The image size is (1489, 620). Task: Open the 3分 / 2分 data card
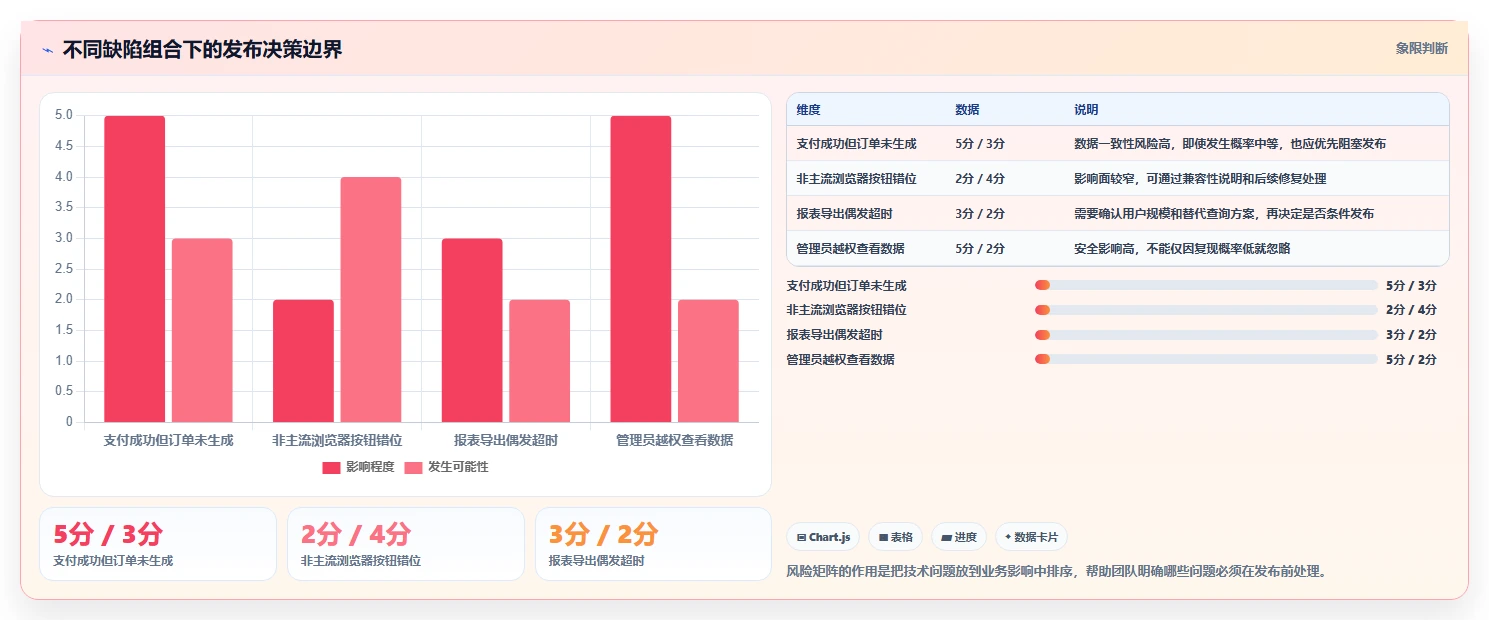coord(654,544)
